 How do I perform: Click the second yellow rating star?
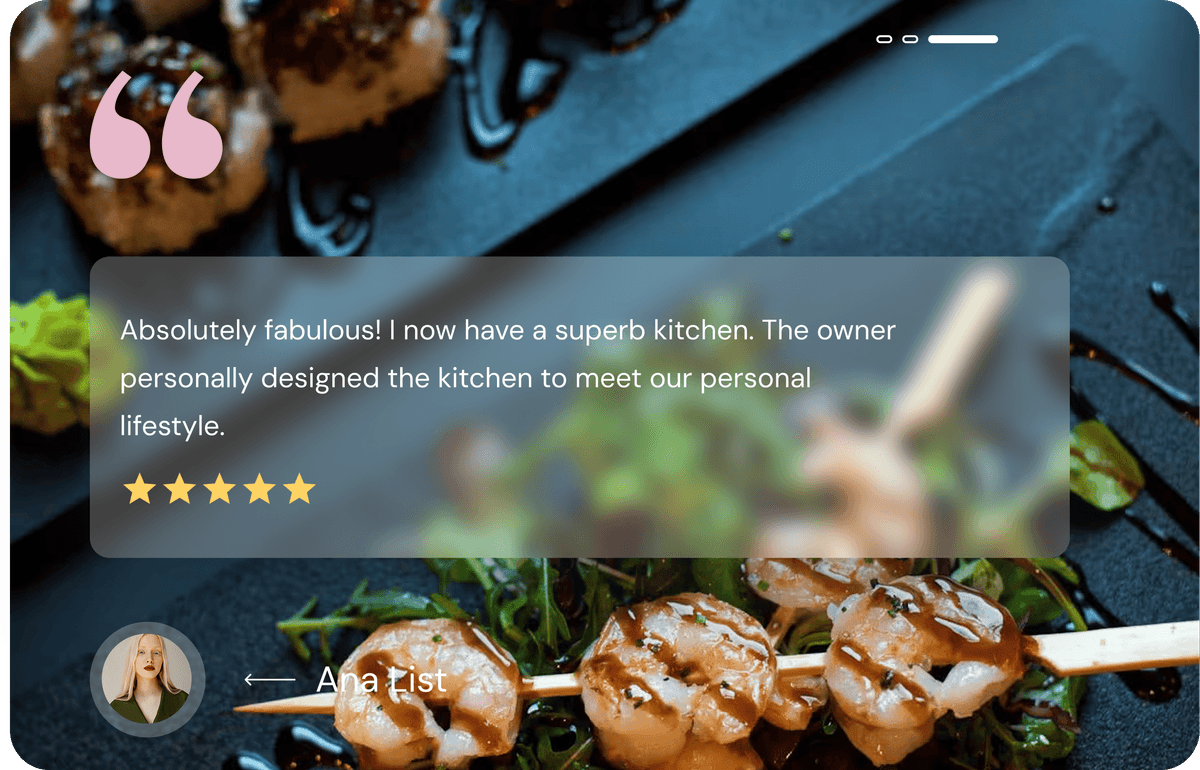pos(179,489)
